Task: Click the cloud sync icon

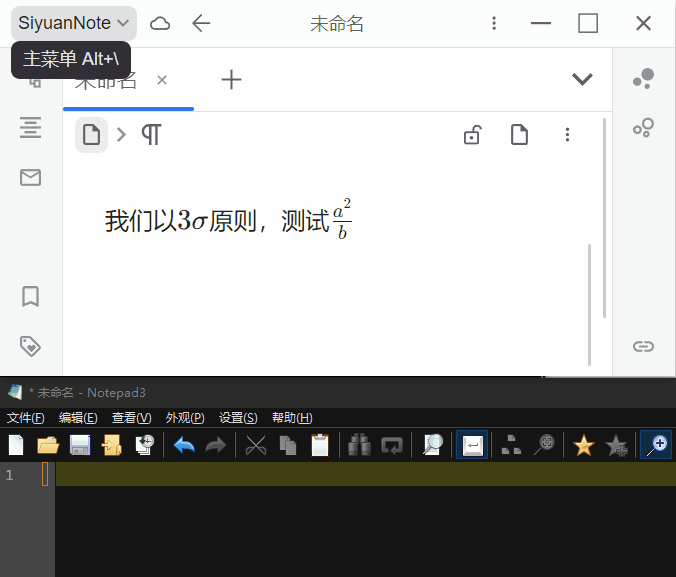Action: point(160,23)
